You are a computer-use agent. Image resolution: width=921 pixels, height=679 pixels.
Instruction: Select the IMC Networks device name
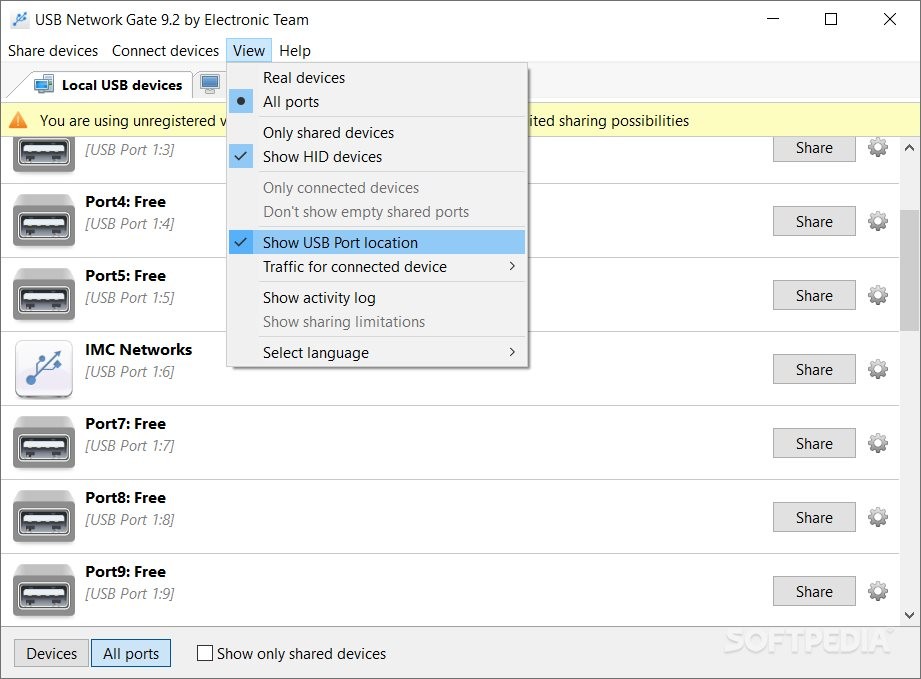[139, 350]
